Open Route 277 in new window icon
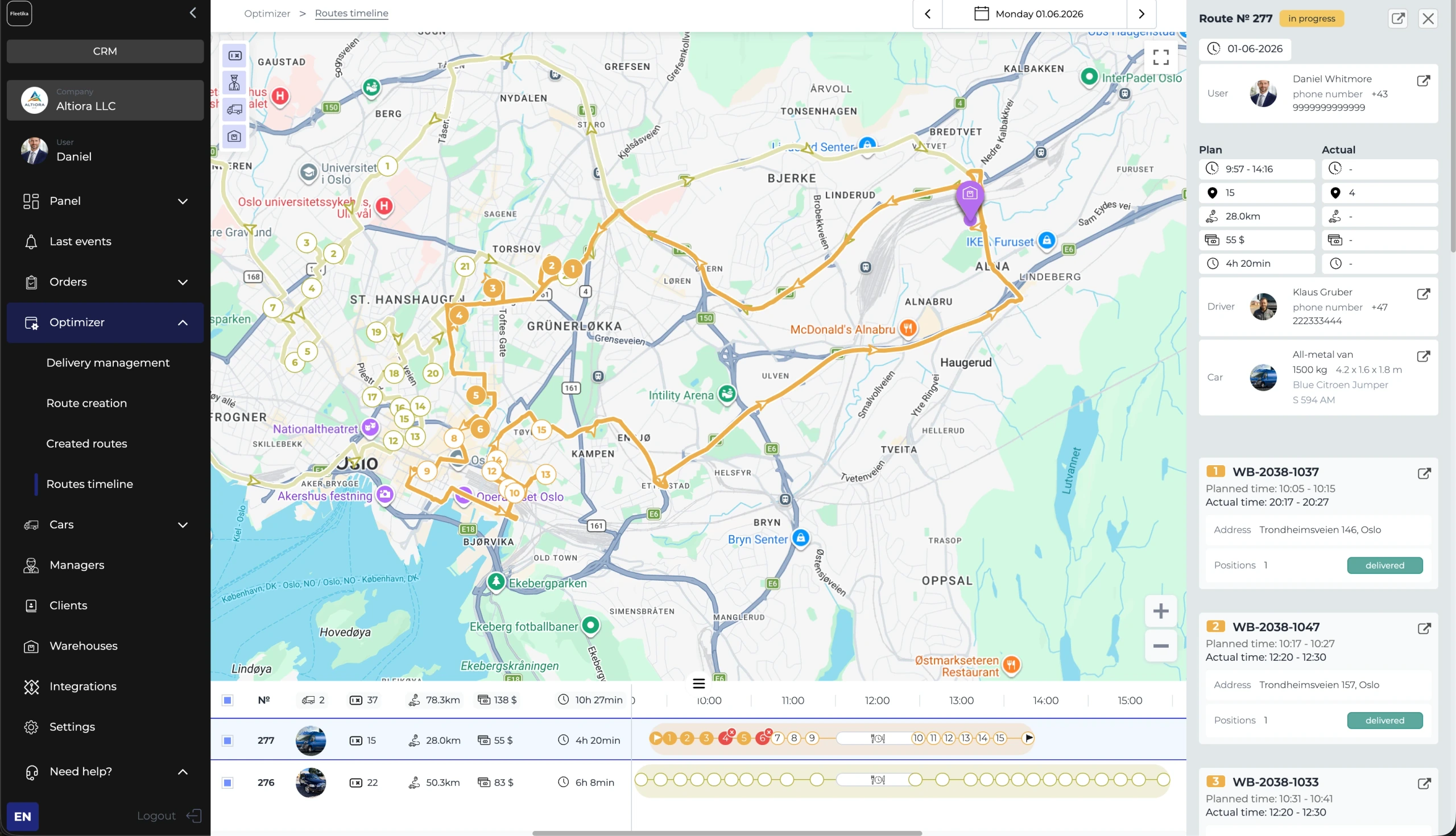Viewport: 1456px width, 836px height. tap(1399, 18)
